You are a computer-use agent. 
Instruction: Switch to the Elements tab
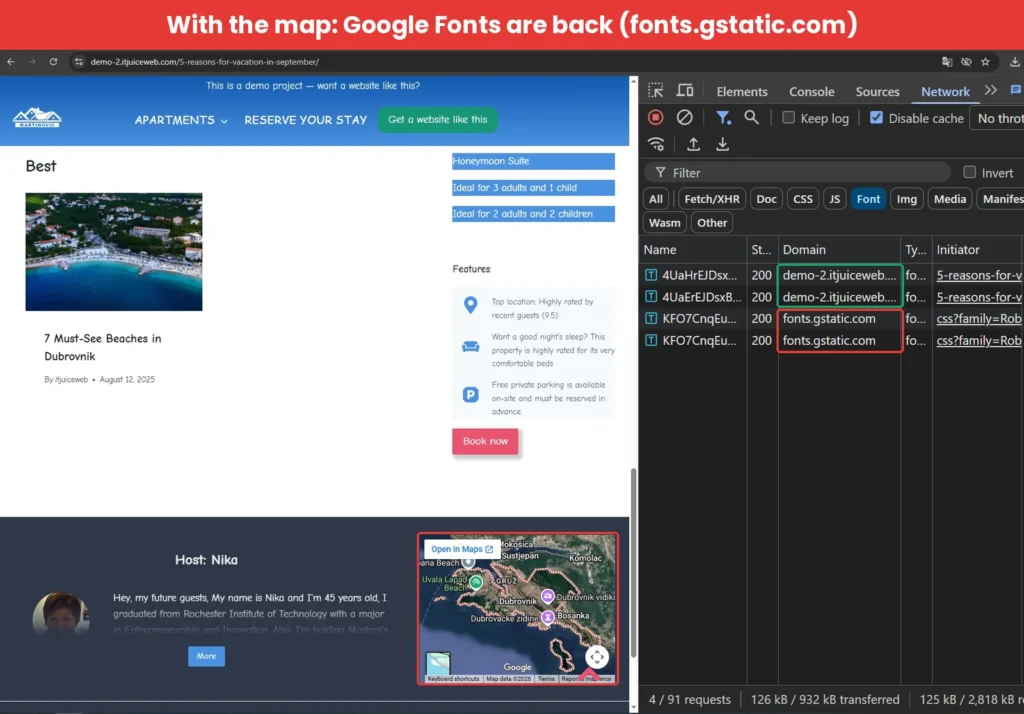click(x=742, y=91)
